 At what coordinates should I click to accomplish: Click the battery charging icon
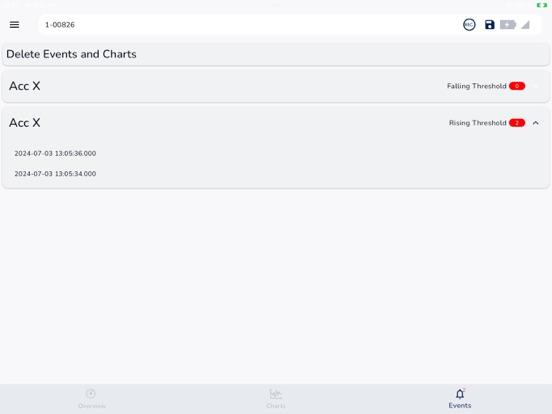(508, 25)
